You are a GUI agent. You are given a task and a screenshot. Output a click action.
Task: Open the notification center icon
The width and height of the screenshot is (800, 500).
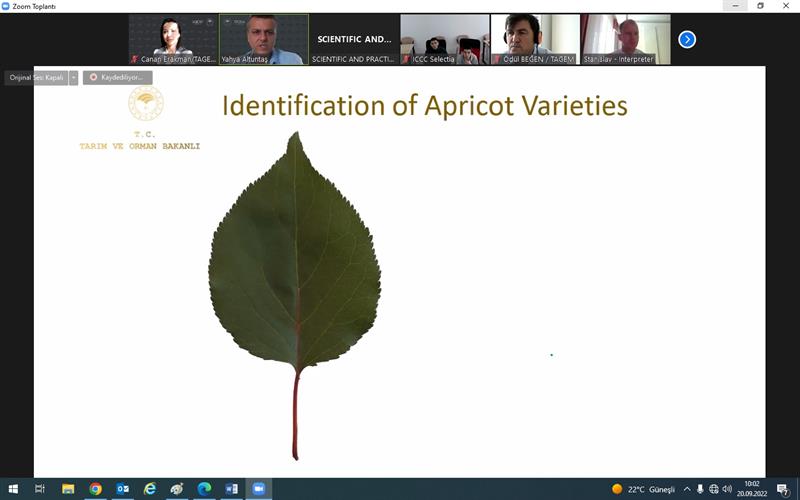783,490
